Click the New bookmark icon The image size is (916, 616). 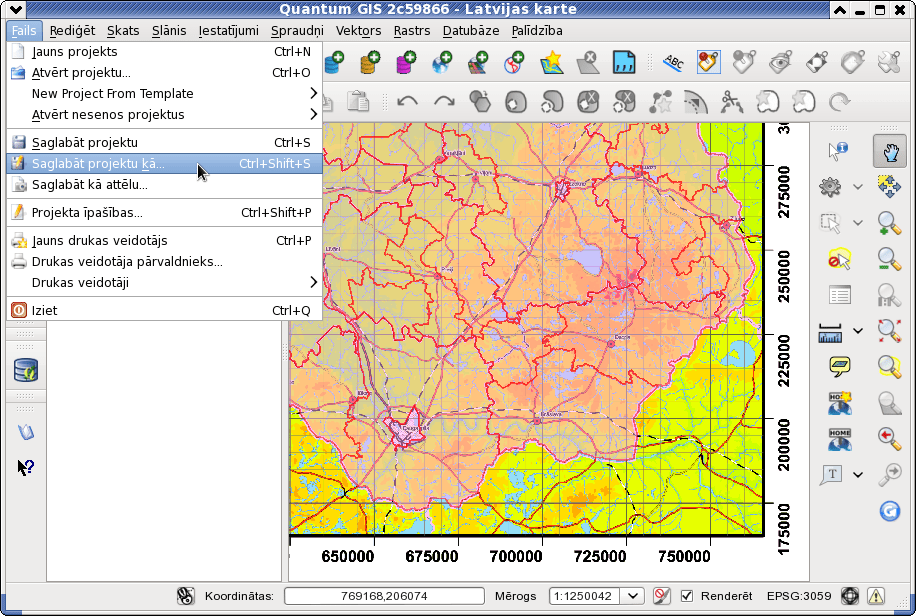839,403
